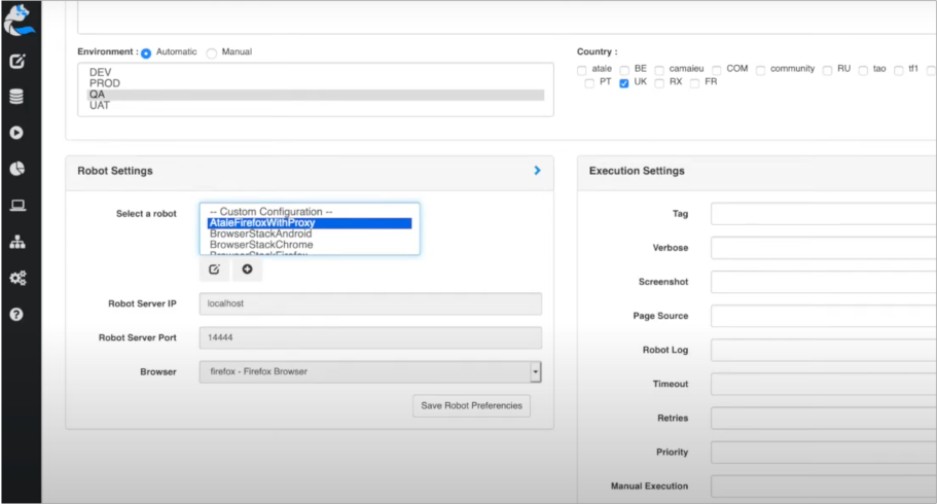Click the Execution Settings panel header
Screen dimensions: 937x504
[x=757, y=171]
